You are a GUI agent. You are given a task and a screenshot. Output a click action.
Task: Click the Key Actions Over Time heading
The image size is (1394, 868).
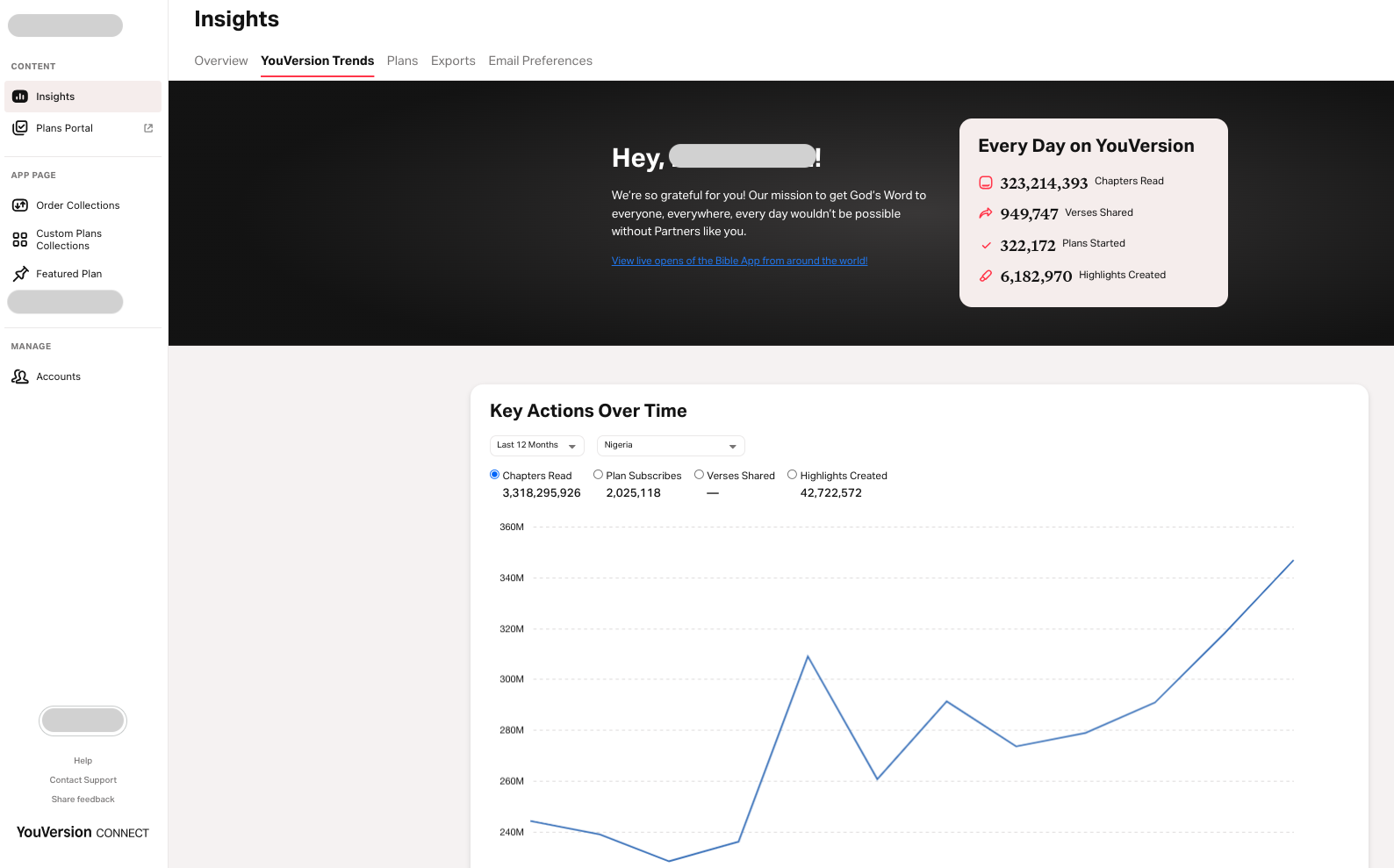(588, 411)
